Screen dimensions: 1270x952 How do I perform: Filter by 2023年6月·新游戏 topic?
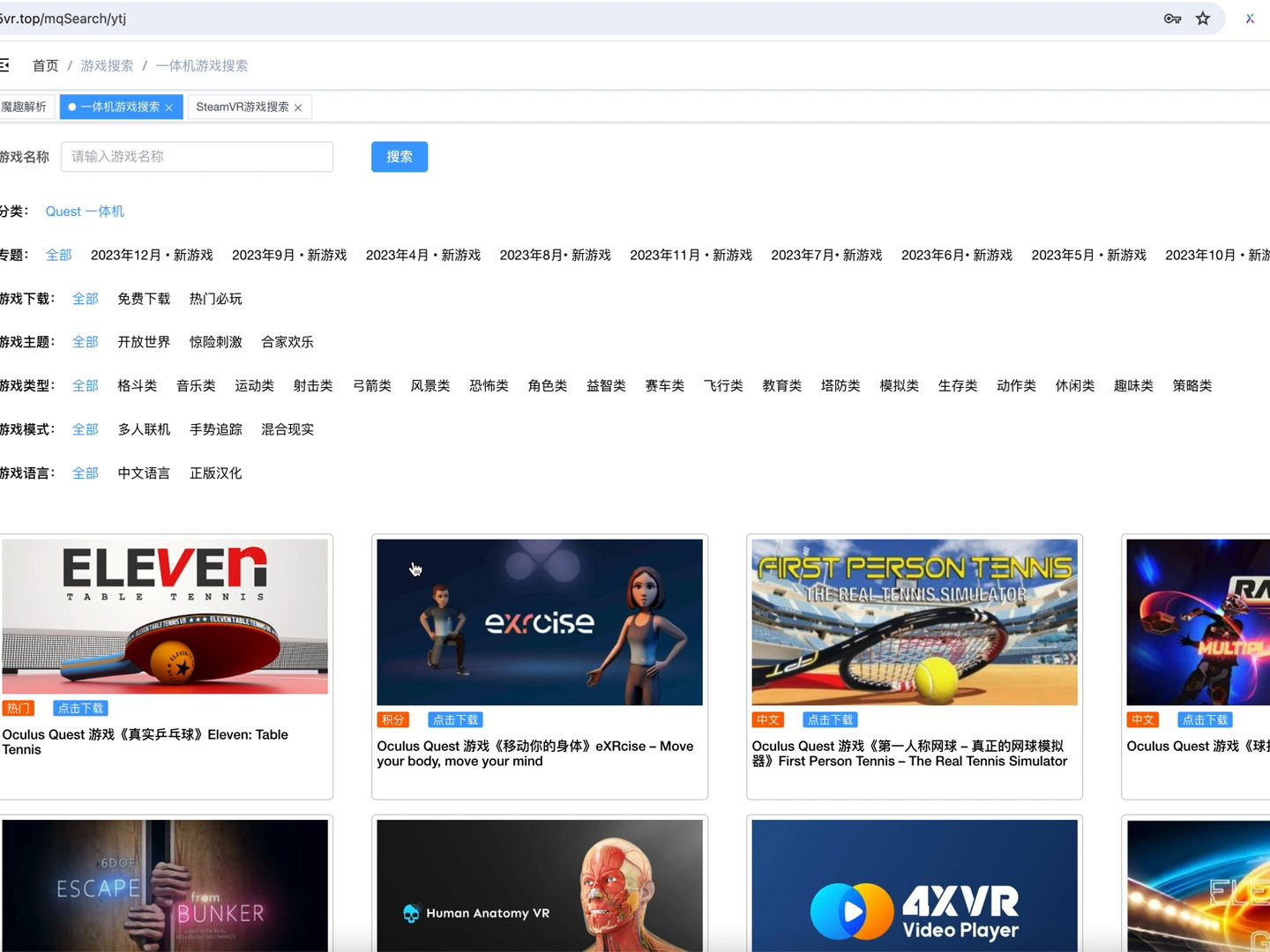(x=957, y=255)
